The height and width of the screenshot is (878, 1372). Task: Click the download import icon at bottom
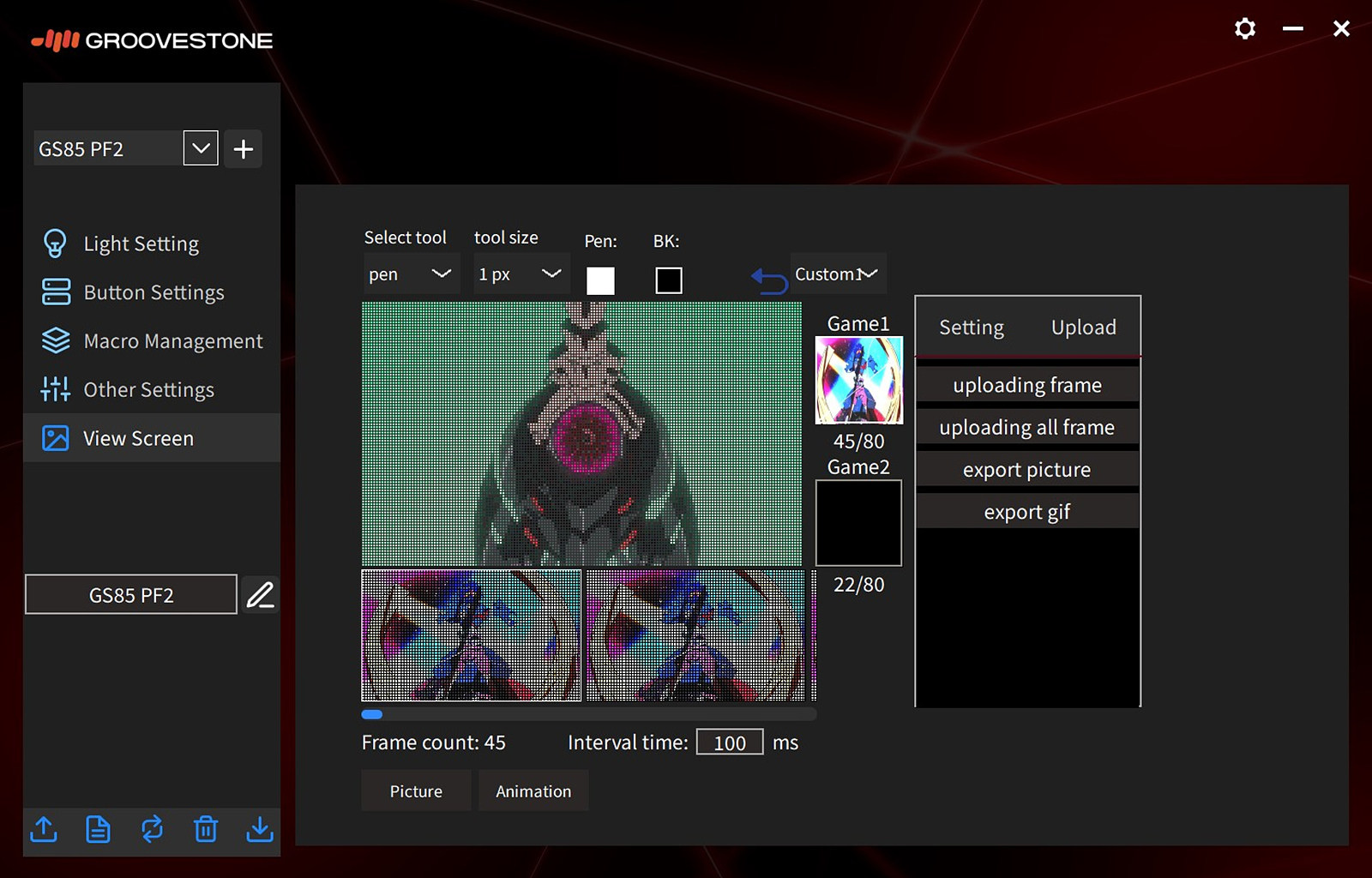pyautogui.click(x=260, y=829)
